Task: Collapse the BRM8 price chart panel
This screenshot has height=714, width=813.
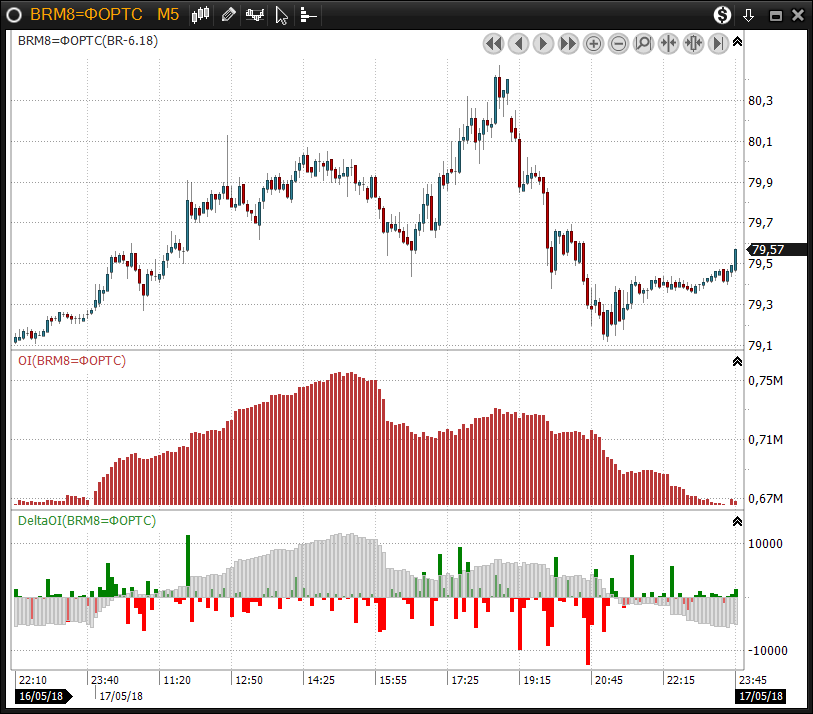Action: point(737,42)
